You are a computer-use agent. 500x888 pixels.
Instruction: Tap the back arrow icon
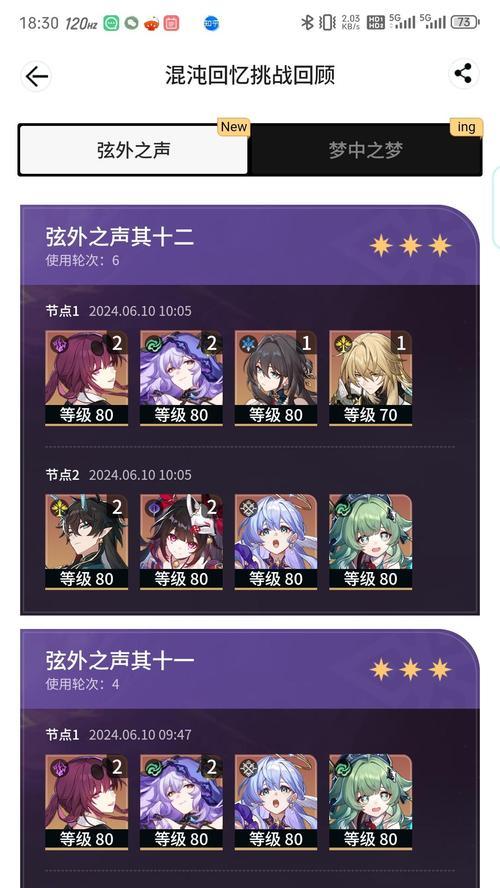[x=36, y=76]
